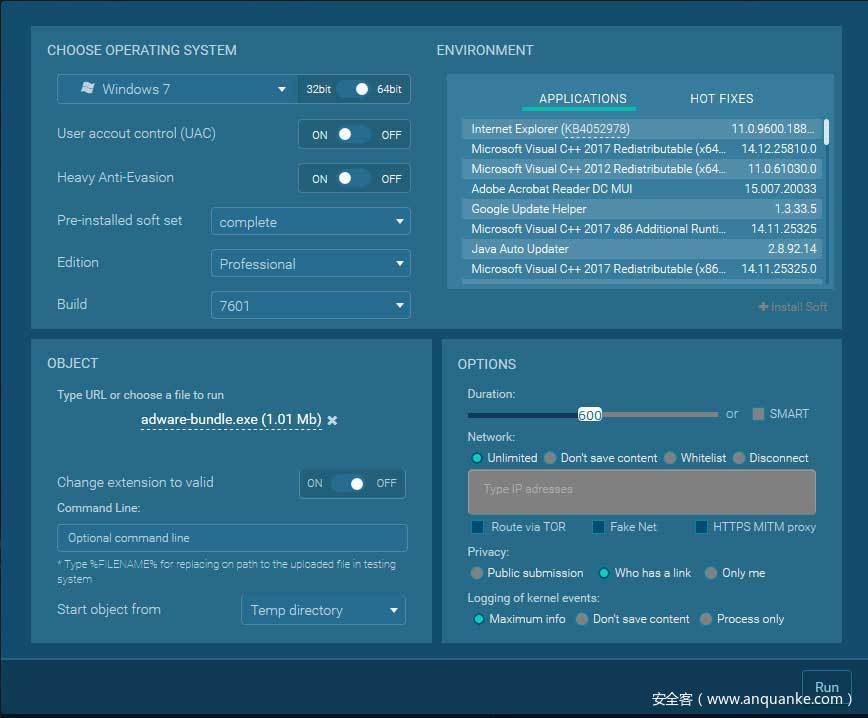This screenshot has width=868, height=718.
Task: Open the Pre-installed soft set dropdown
Action: 310,222
